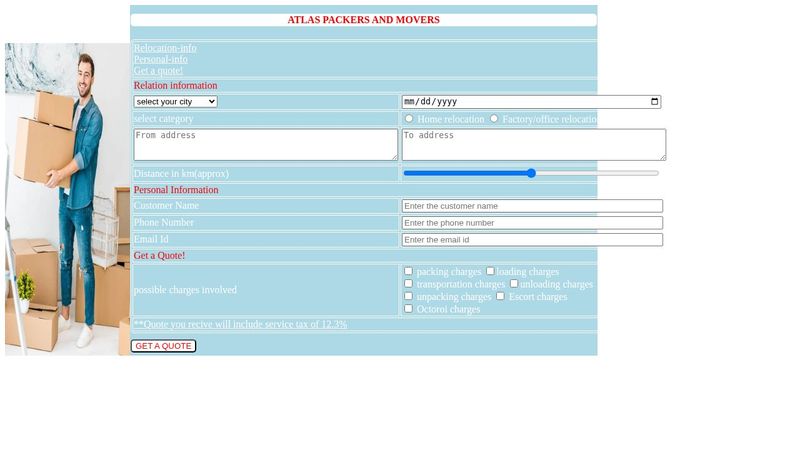
Task: Enable Escort charges checkbox
Action: tap(501, 296)
